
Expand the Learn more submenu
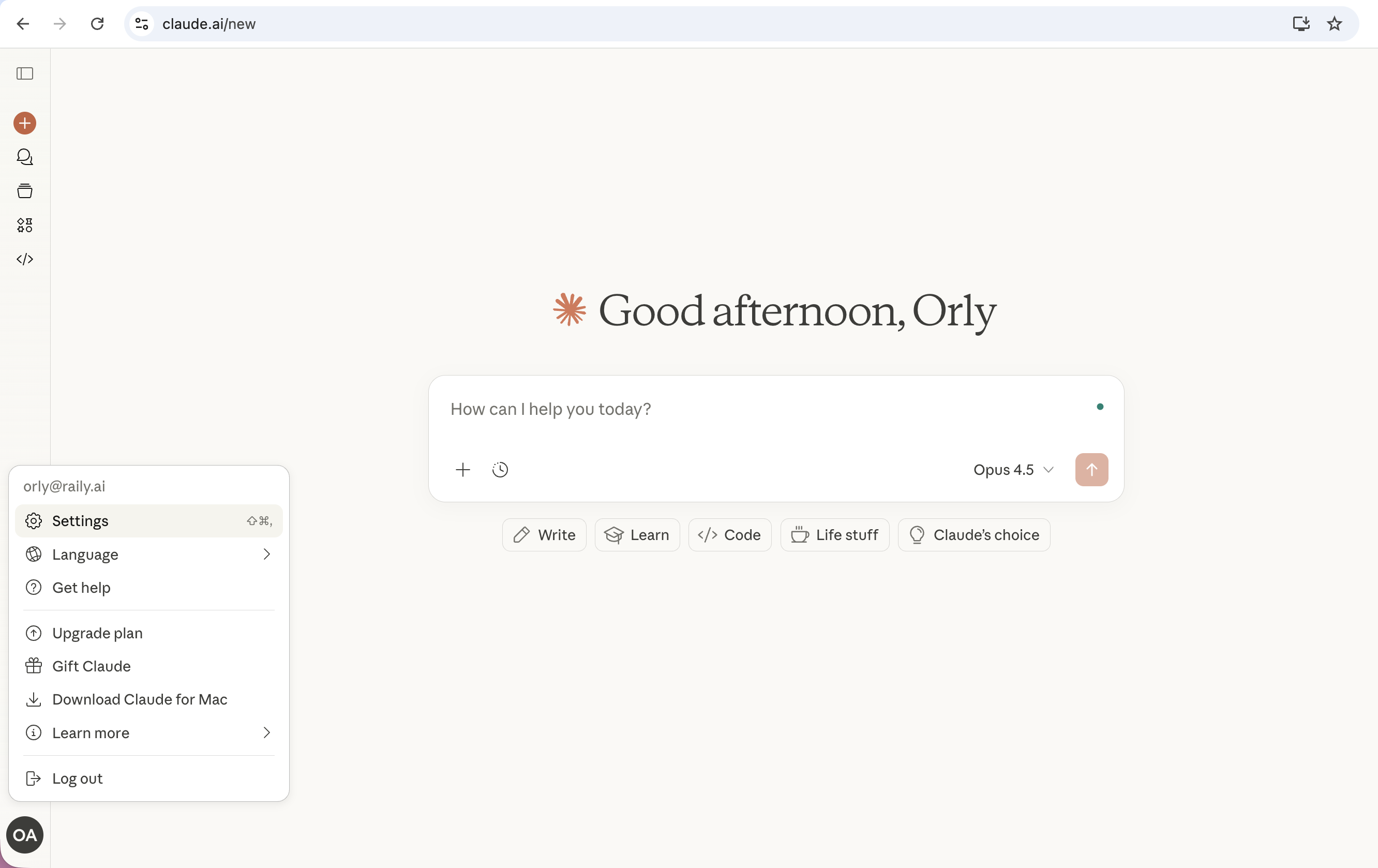click(x=148, y=733)
